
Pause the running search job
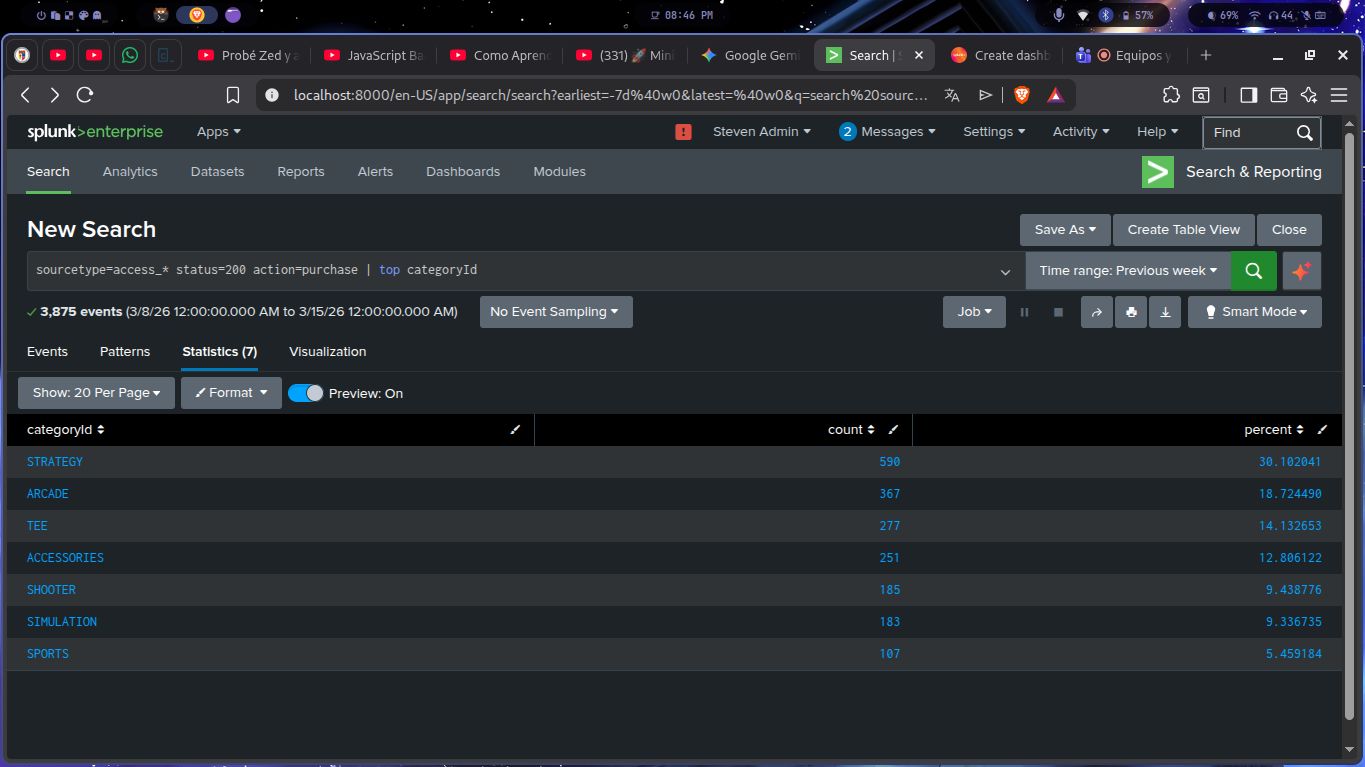[1024, 312]
